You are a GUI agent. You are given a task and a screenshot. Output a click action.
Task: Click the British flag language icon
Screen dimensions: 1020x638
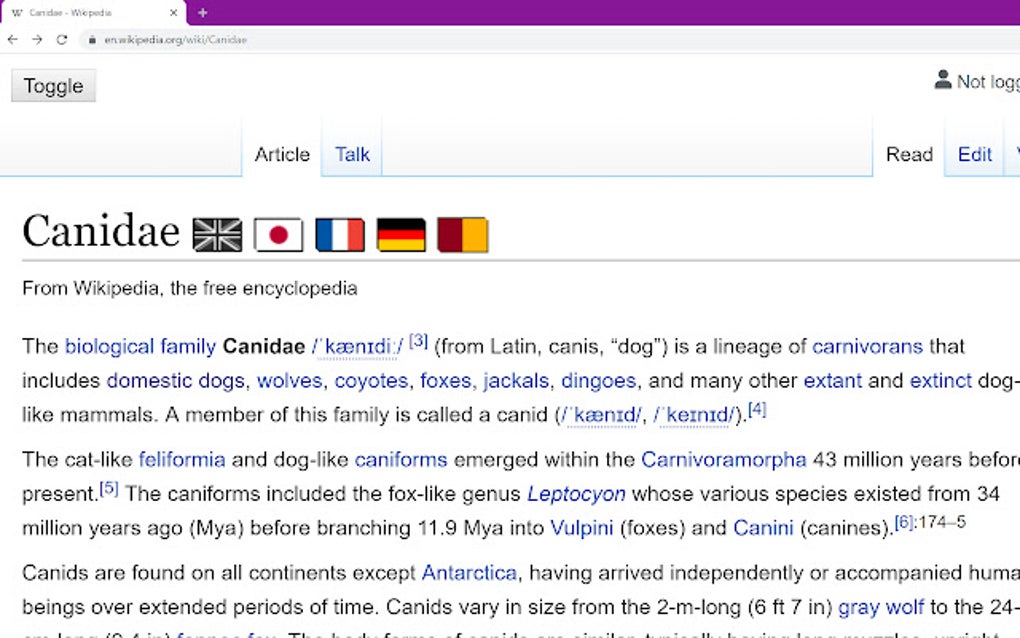216,234
